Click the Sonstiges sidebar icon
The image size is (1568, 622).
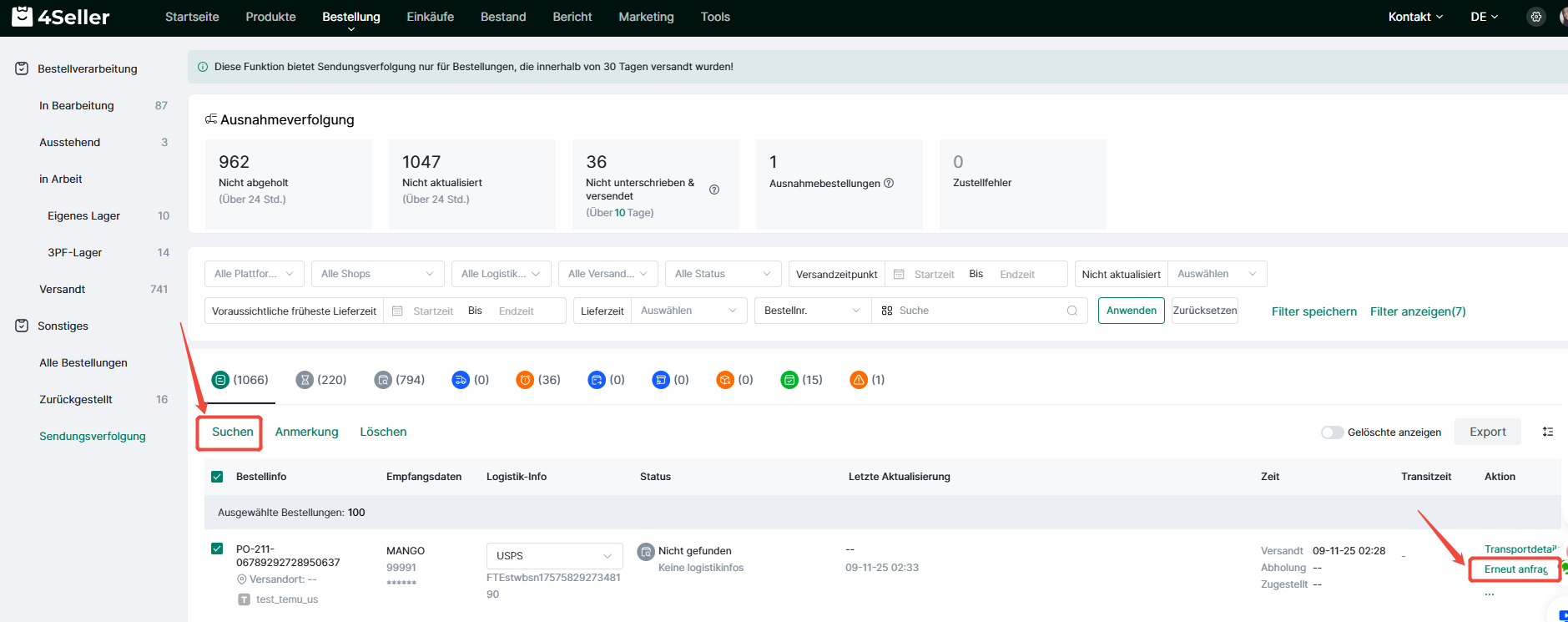click(22, 326)
